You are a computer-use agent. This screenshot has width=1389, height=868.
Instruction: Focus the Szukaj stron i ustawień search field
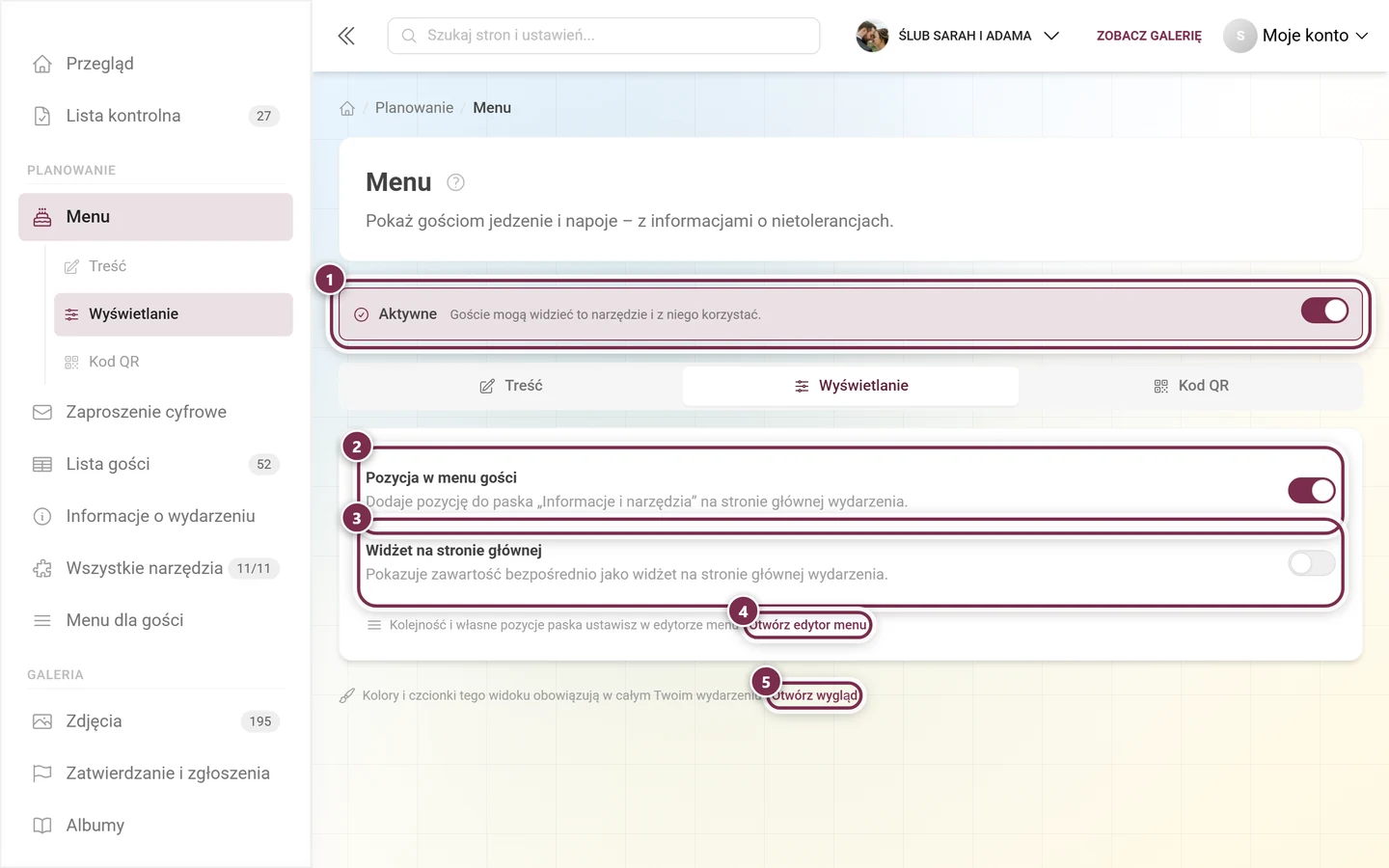click(x=604, y=36)
